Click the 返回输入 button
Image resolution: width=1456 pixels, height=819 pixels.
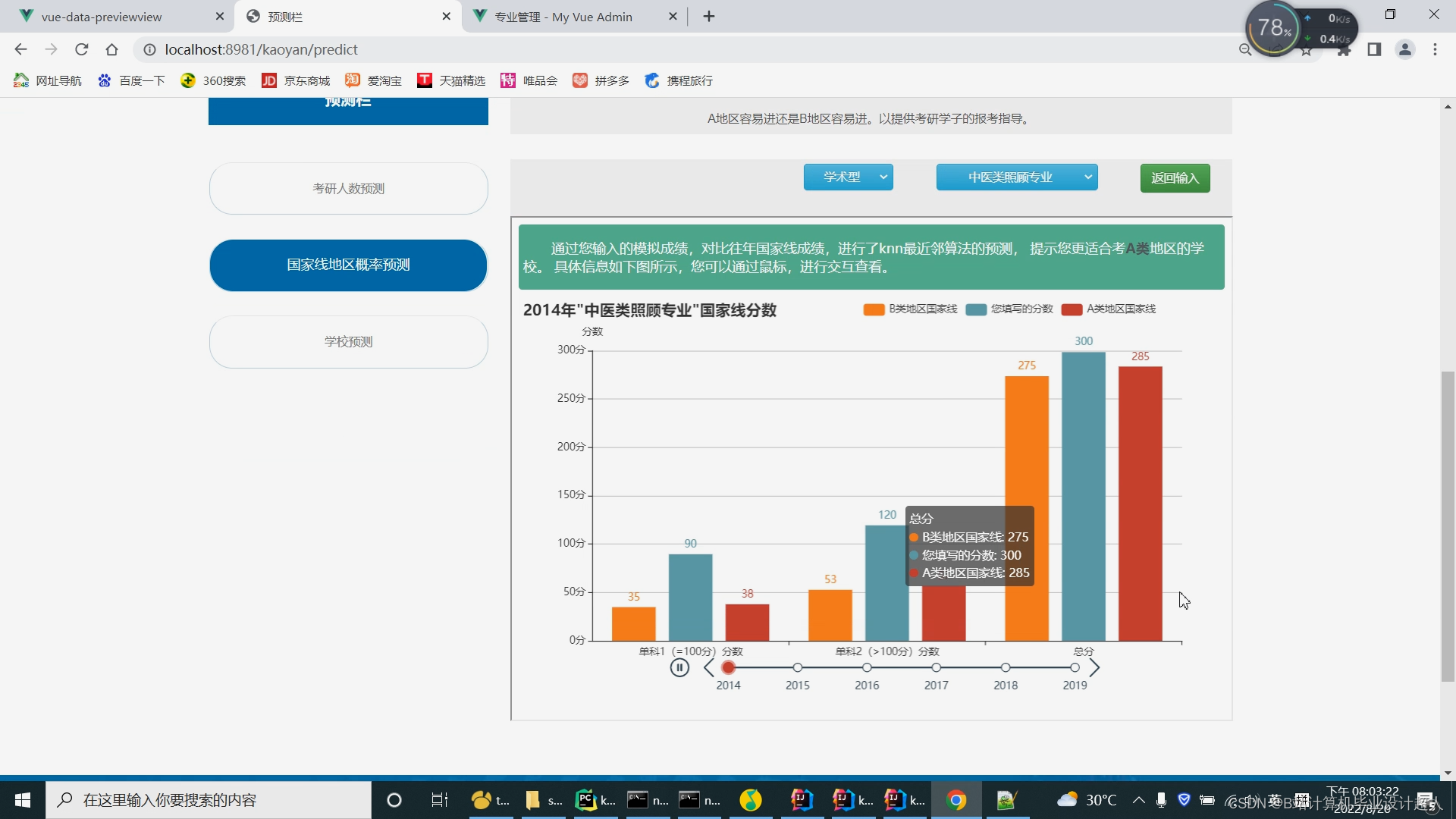[1175, 177]
